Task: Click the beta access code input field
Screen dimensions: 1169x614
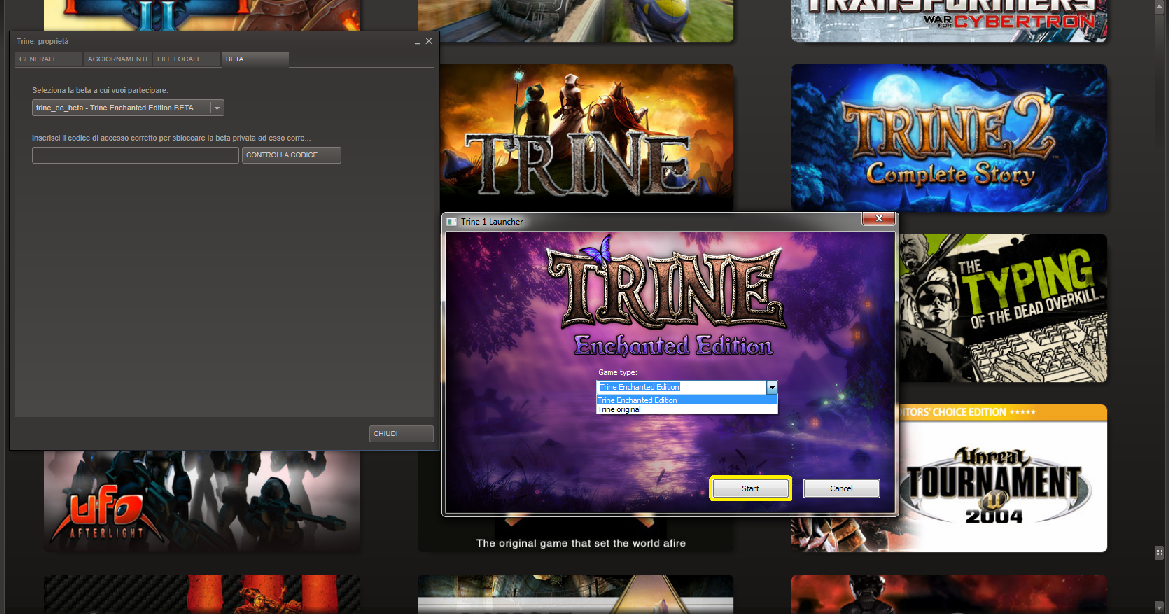Action: tap(135, 156)
